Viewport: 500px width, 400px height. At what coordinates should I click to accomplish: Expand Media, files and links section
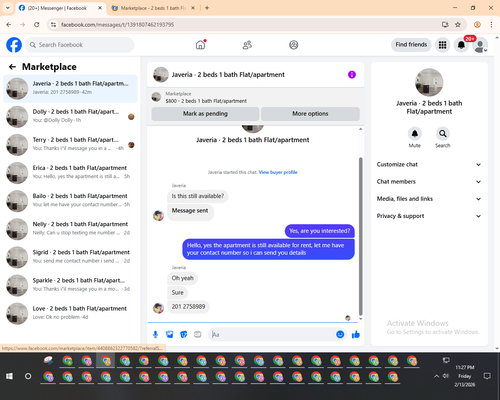click(x=429, y=199)
